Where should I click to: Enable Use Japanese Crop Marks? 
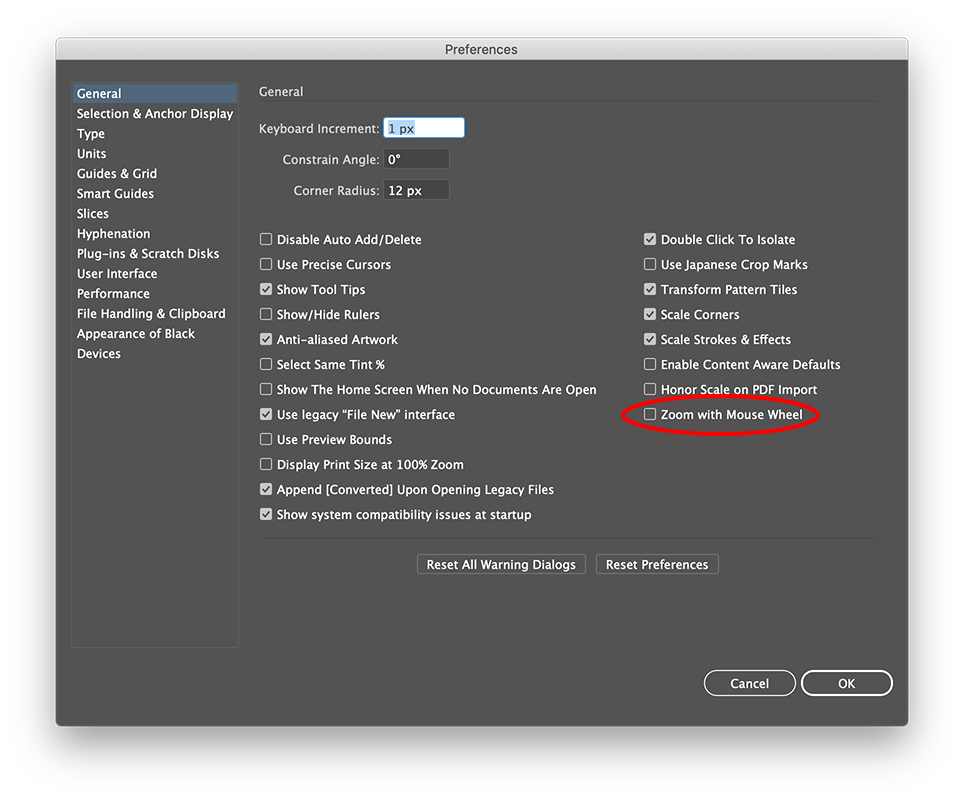point(650,264)
